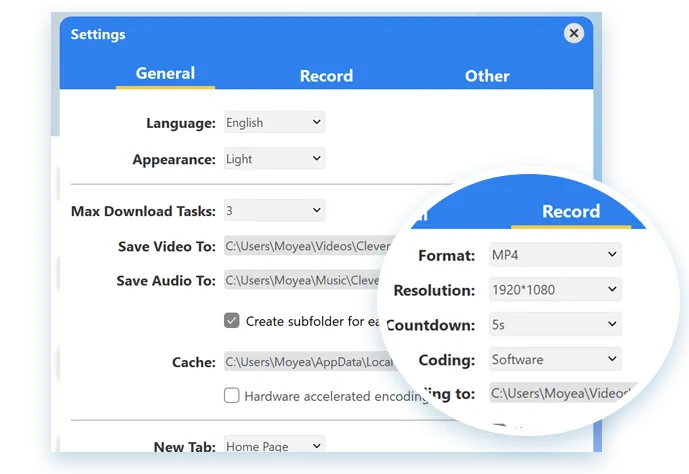Open the Language dropdown set to English
The height and width of the screenshot is (474, 689).
[x=275, y=123]
